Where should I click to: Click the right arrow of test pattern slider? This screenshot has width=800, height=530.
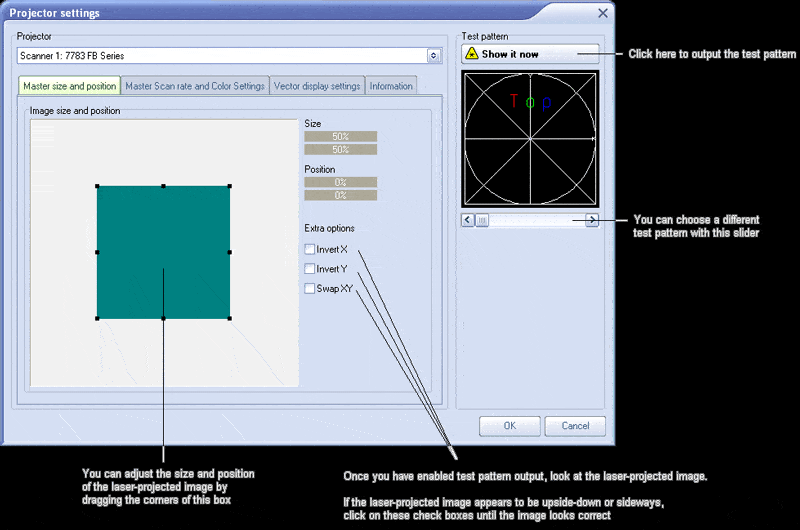(592, 220)
